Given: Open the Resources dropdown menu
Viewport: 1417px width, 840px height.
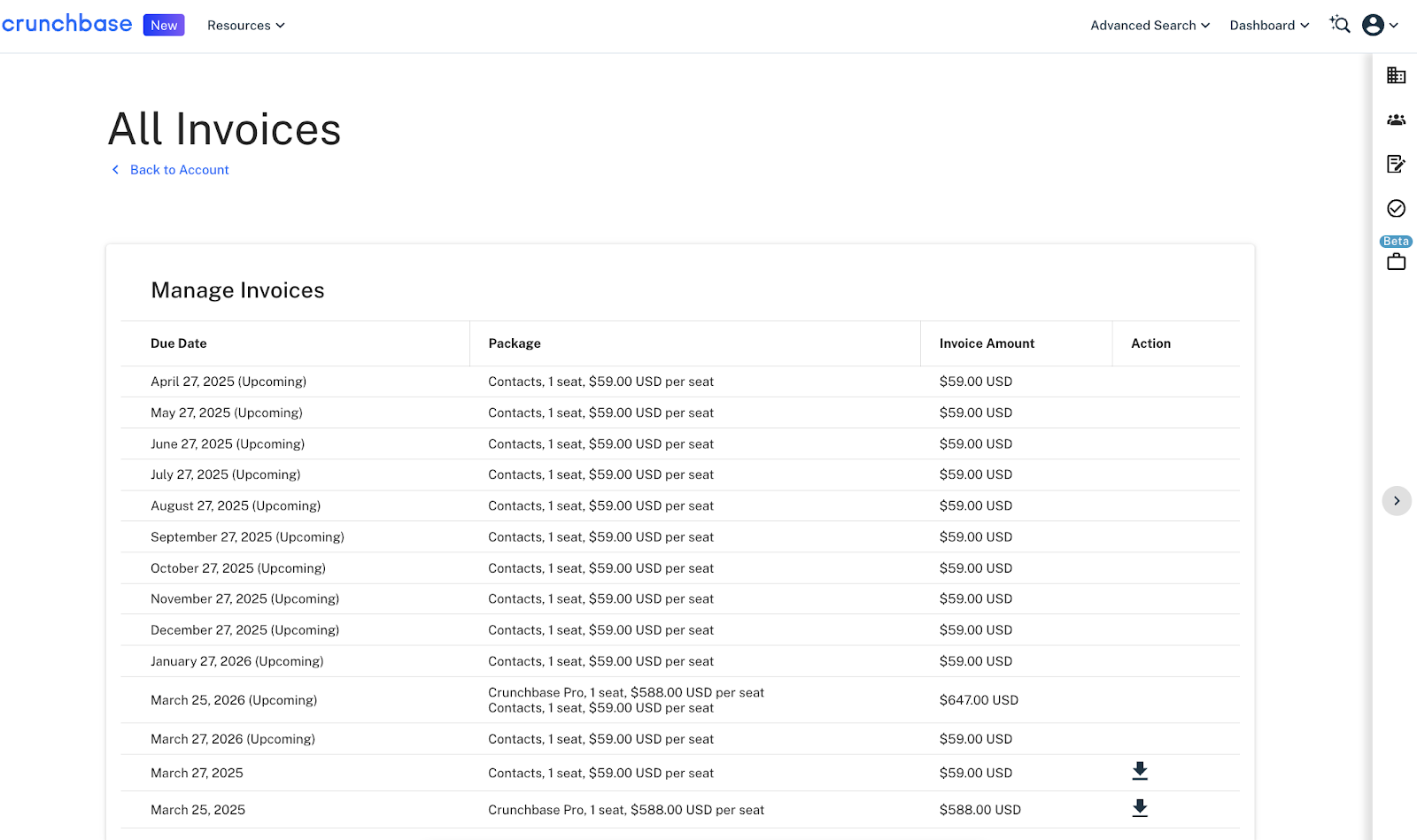Looking at the screenshot, I should 246,25.
